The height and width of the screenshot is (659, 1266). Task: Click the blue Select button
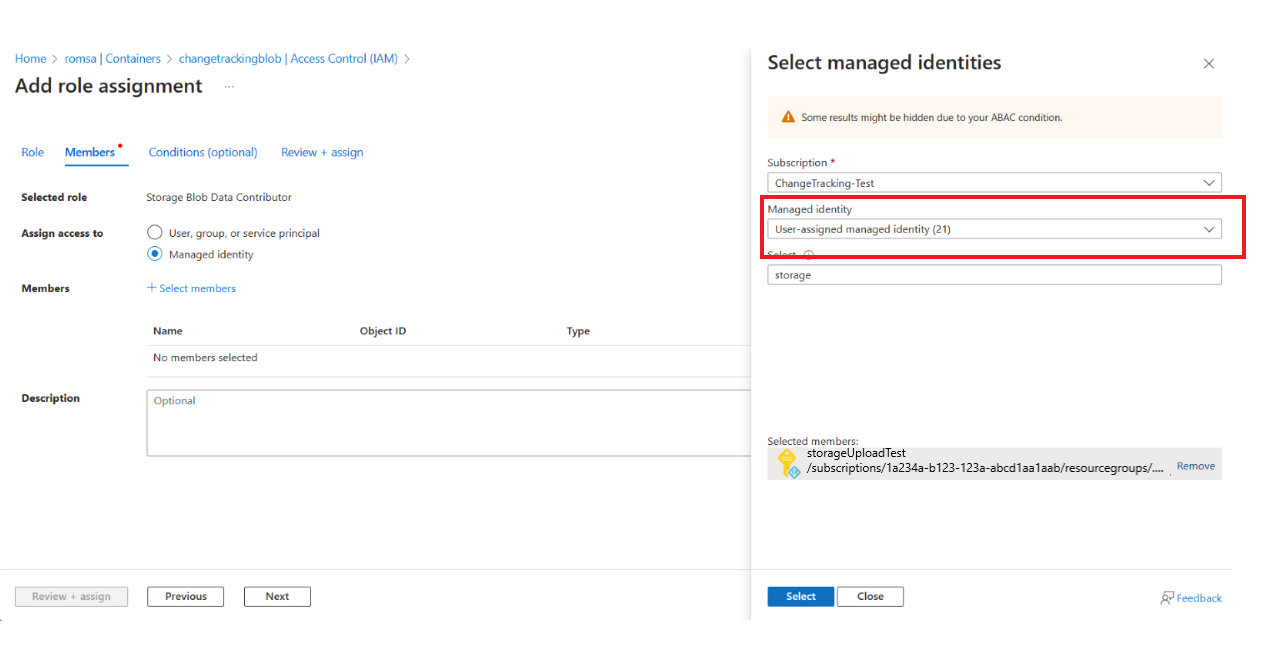click(800, 595)
